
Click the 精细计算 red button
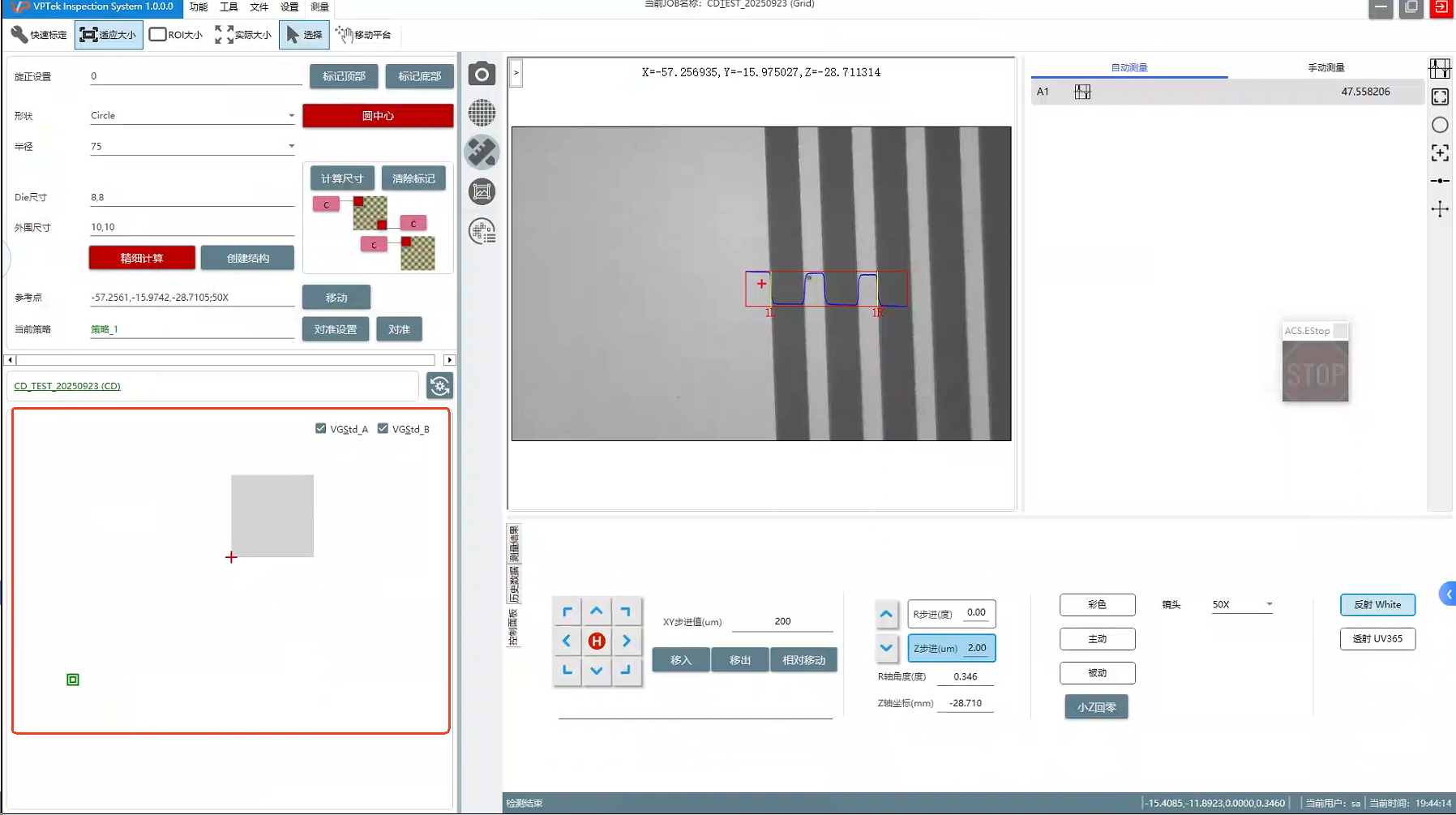(x=142, y=258)
